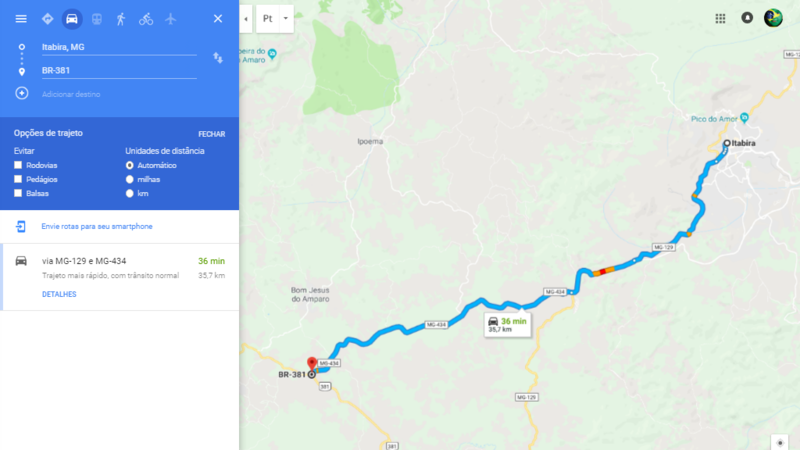This screenshot has height=450, width=800.
Task: Open the hamburger main menu
Action: point(21,19)
